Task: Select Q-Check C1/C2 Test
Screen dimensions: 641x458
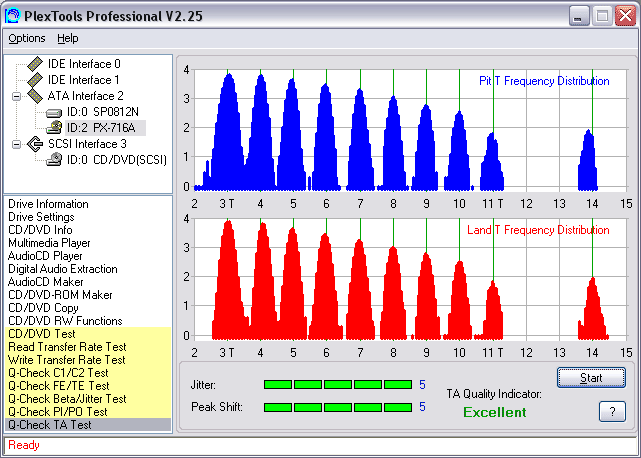Action: click(88, 373)
